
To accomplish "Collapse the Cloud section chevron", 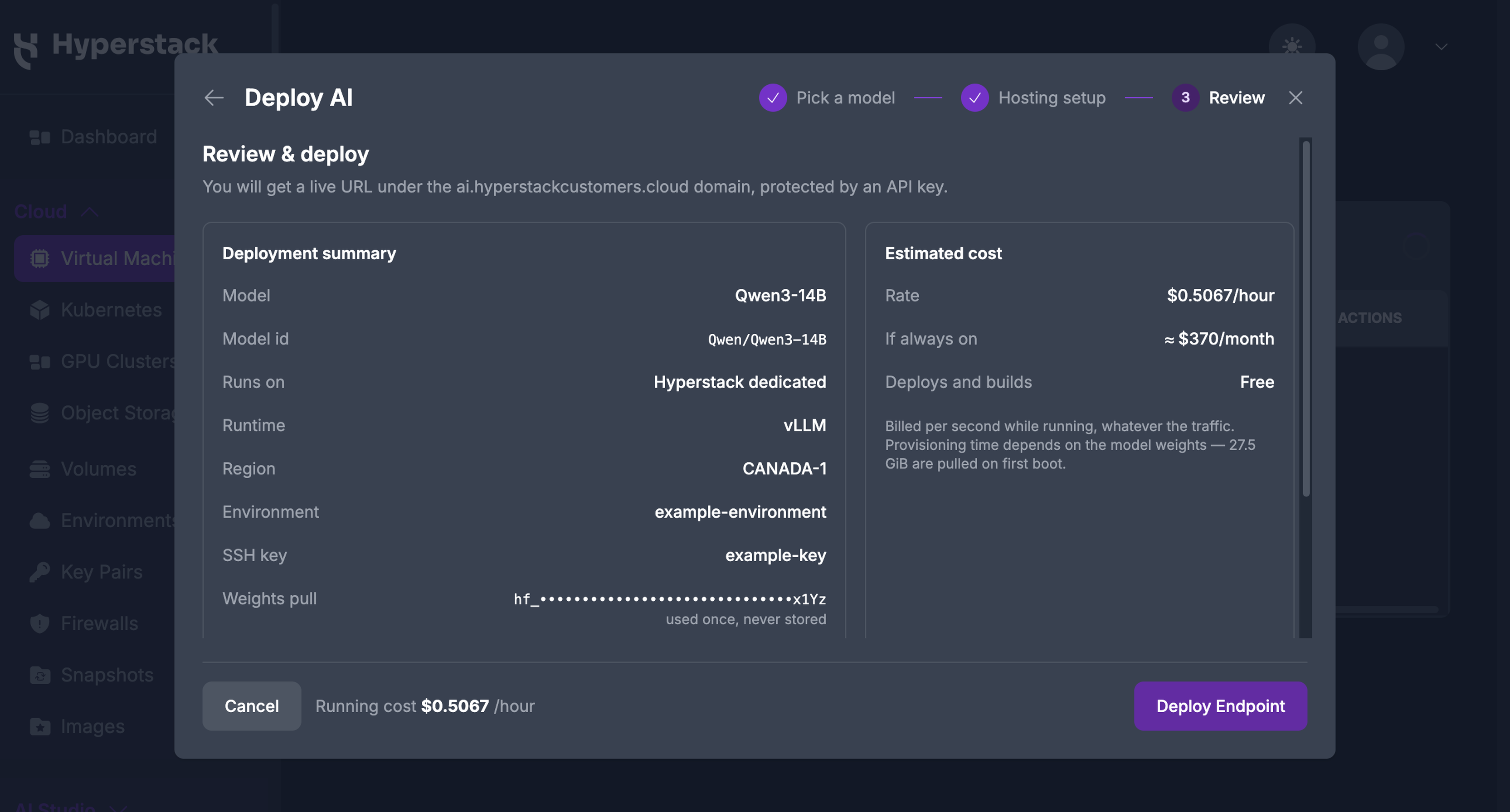I will click(x=89, y=212).
